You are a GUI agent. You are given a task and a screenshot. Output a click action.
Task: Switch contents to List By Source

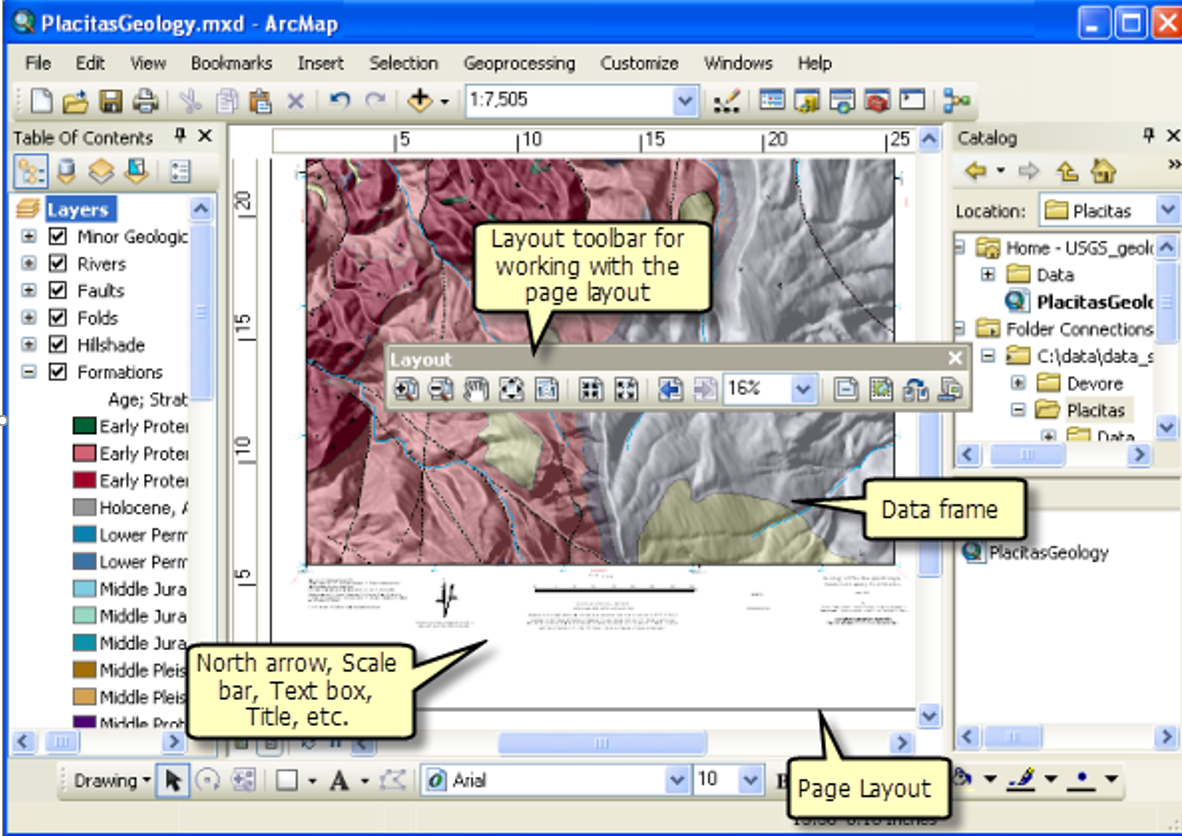point(66,172)
